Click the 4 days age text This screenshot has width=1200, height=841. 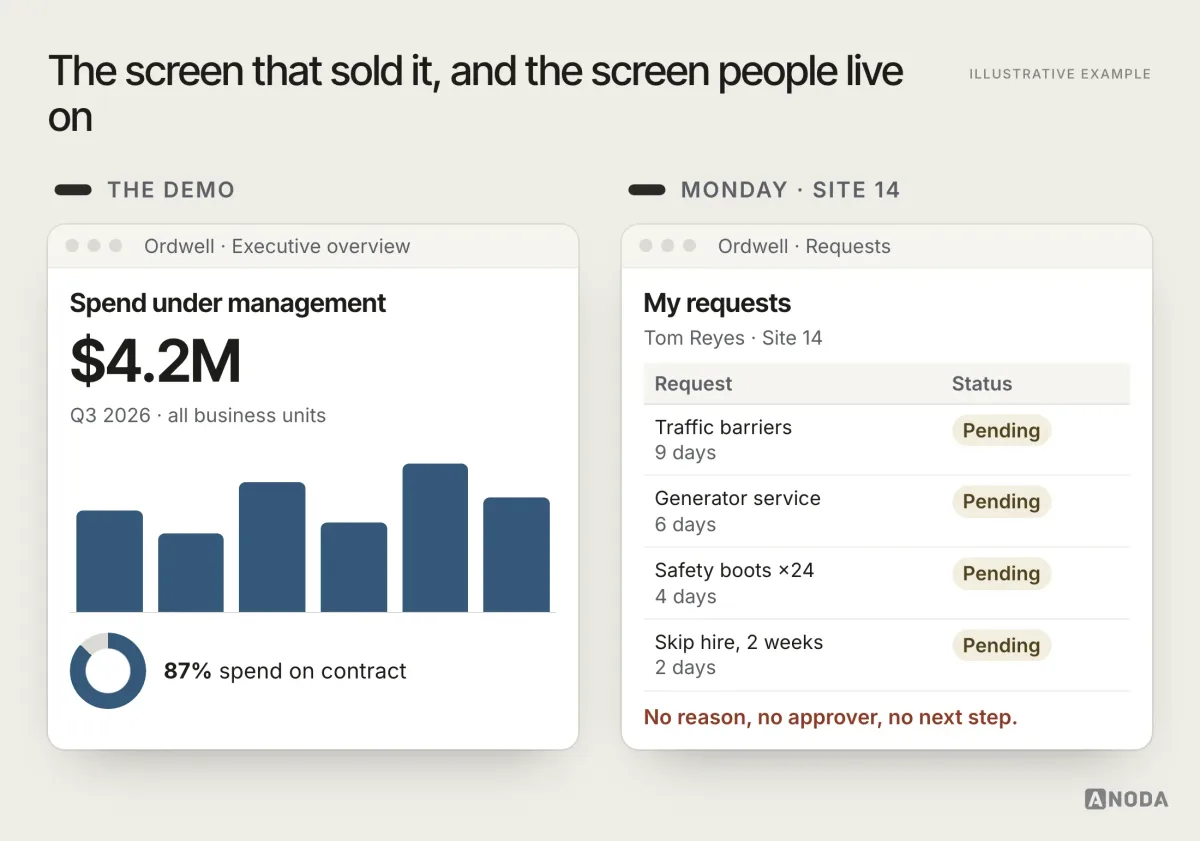685,597
